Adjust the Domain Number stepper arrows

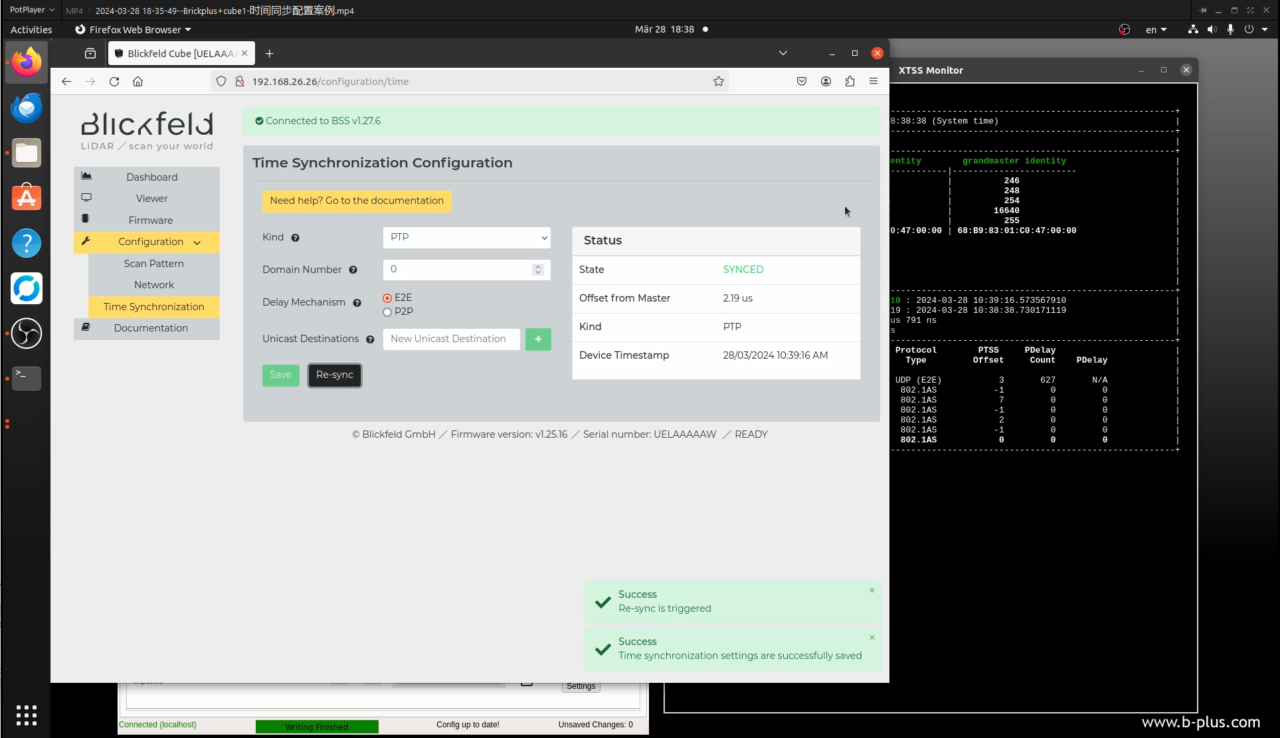(538, 270)
